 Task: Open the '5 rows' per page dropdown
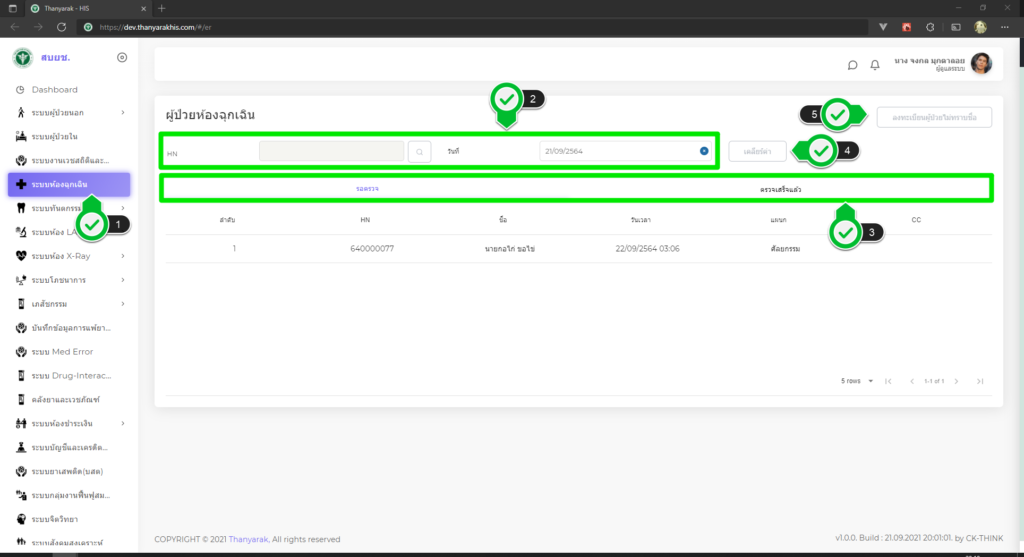(x=858, y=381)
